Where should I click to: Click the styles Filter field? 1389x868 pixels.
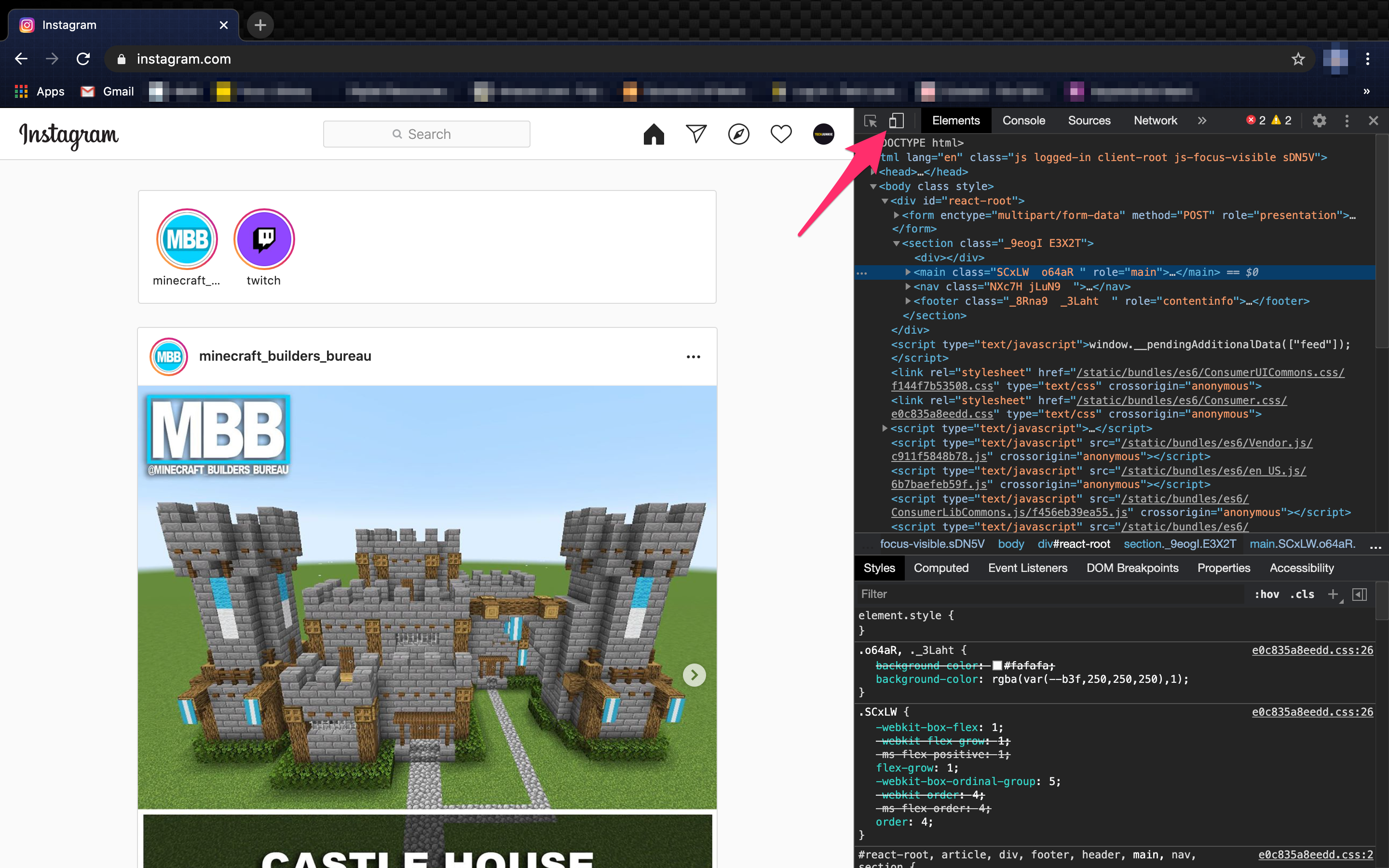click(x=1050, y=594)
